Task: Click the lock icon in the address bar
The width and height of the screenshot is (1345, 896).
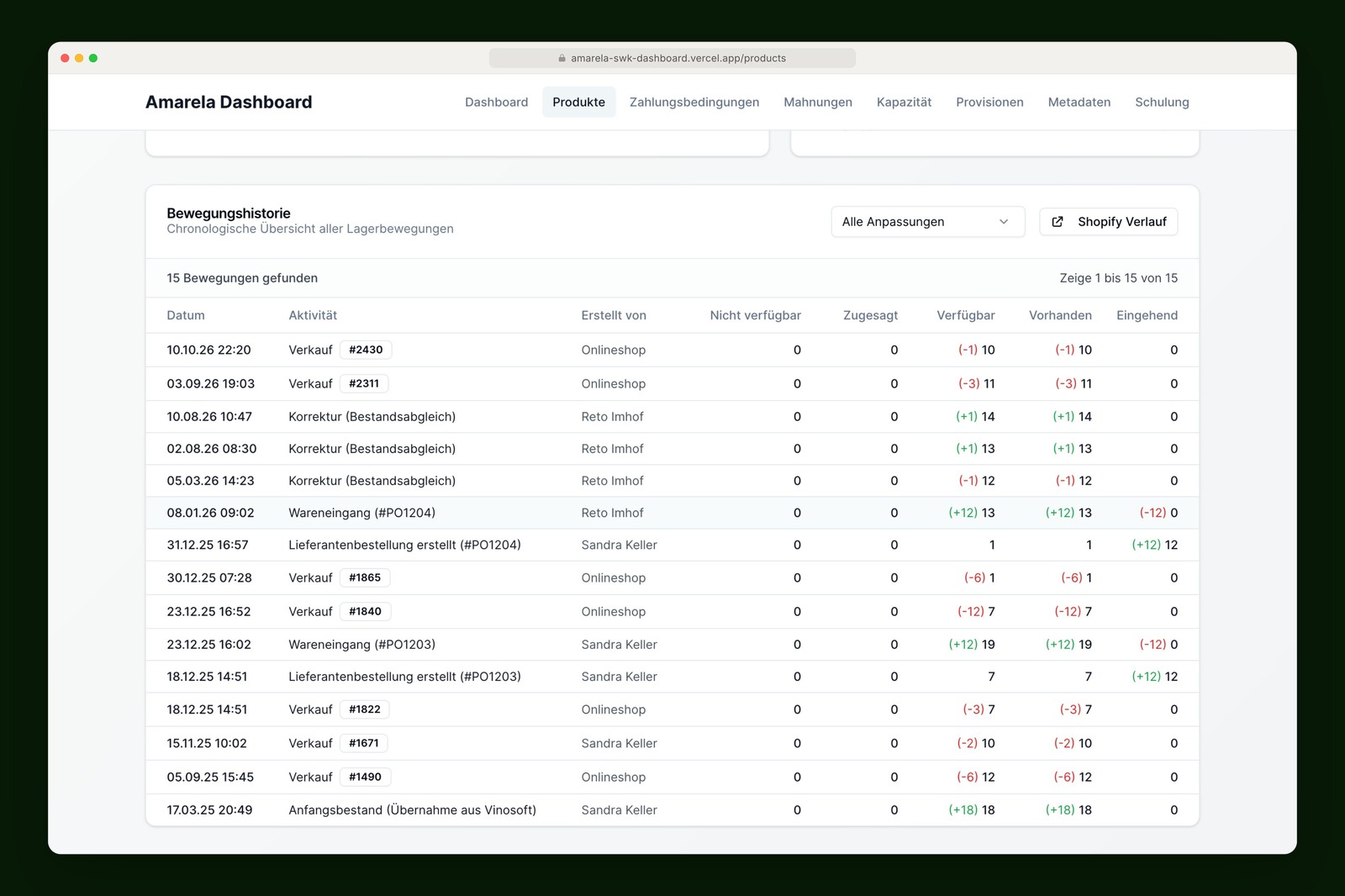Action: (562, 59)
